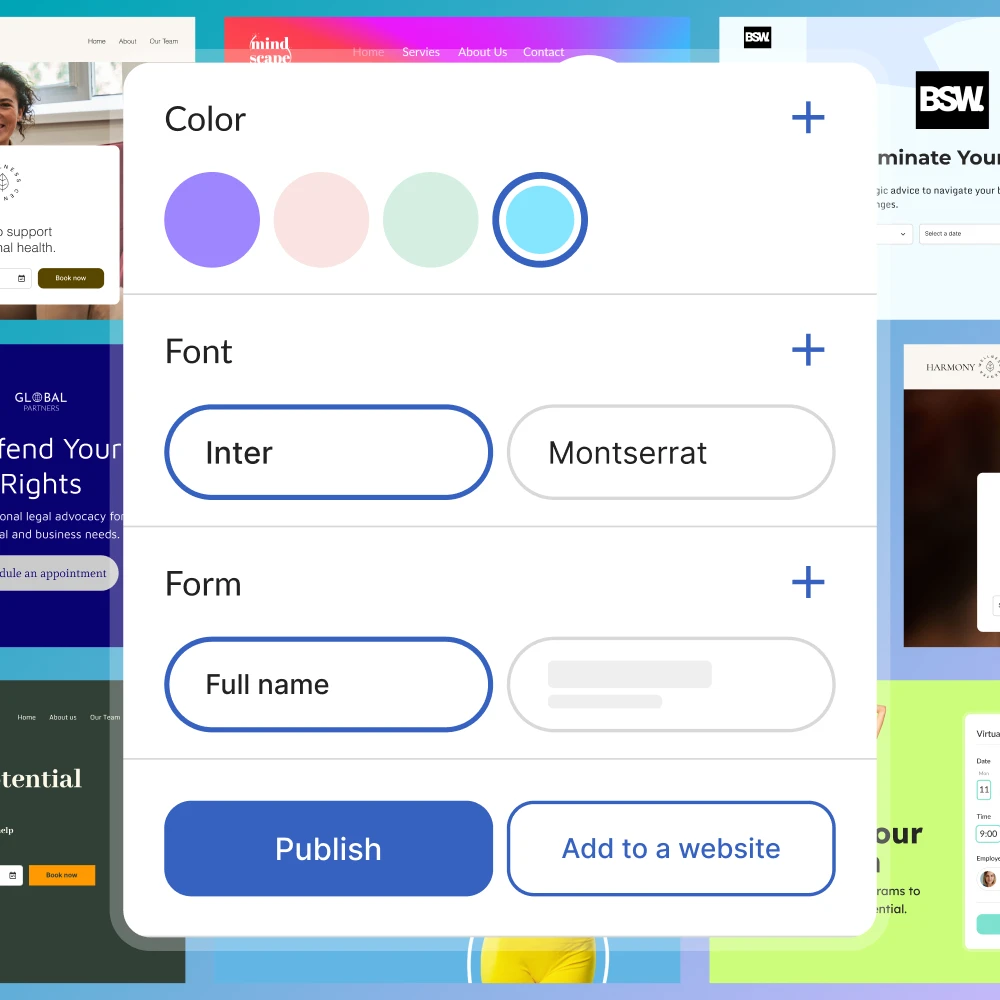Viewport: 1000px width, 1000px height.
Task: Click the calendar icon beside the orange Book now button
Action: click(12, 875)
